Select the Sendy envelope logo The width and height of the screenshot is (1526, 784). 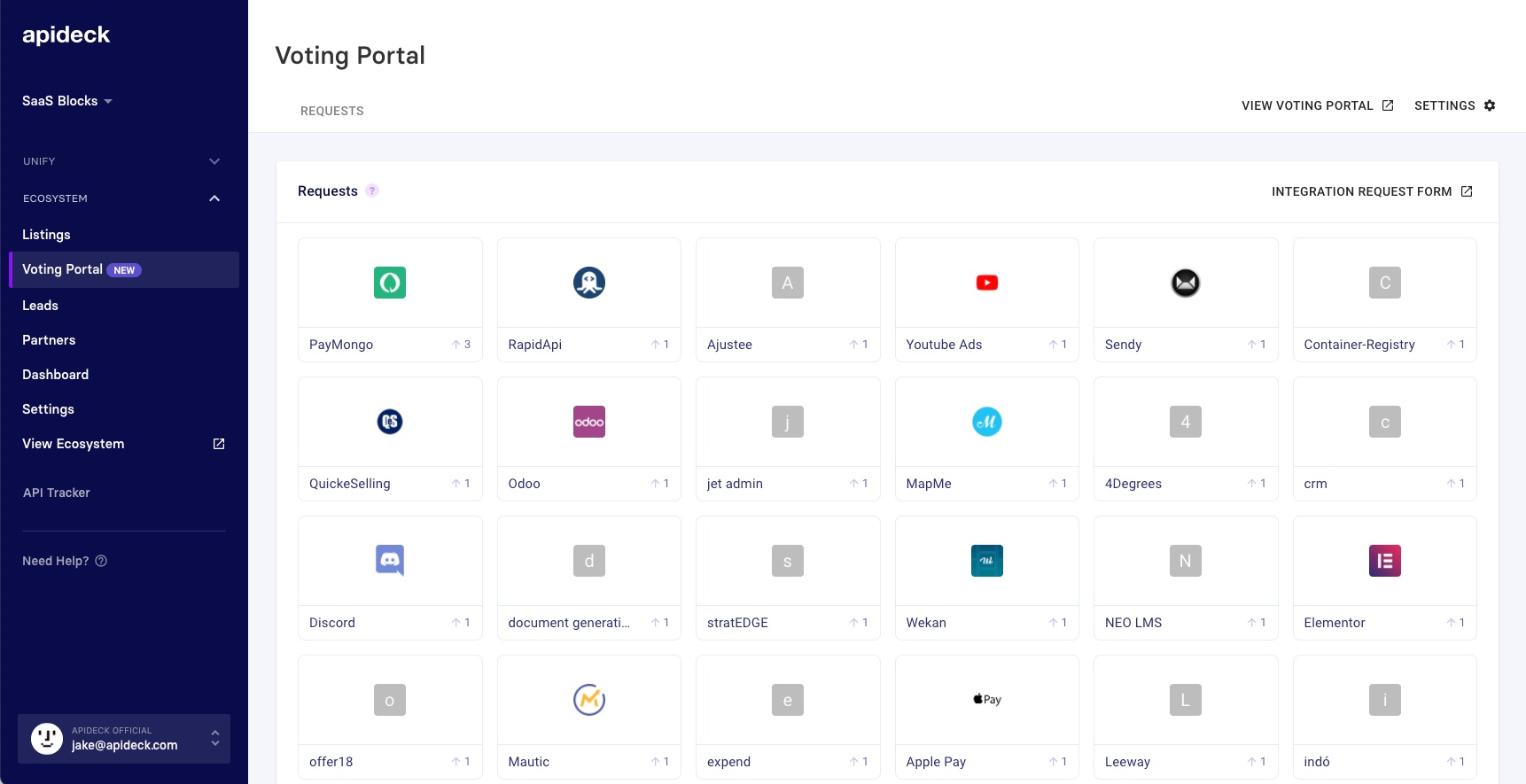point(1186,283)
